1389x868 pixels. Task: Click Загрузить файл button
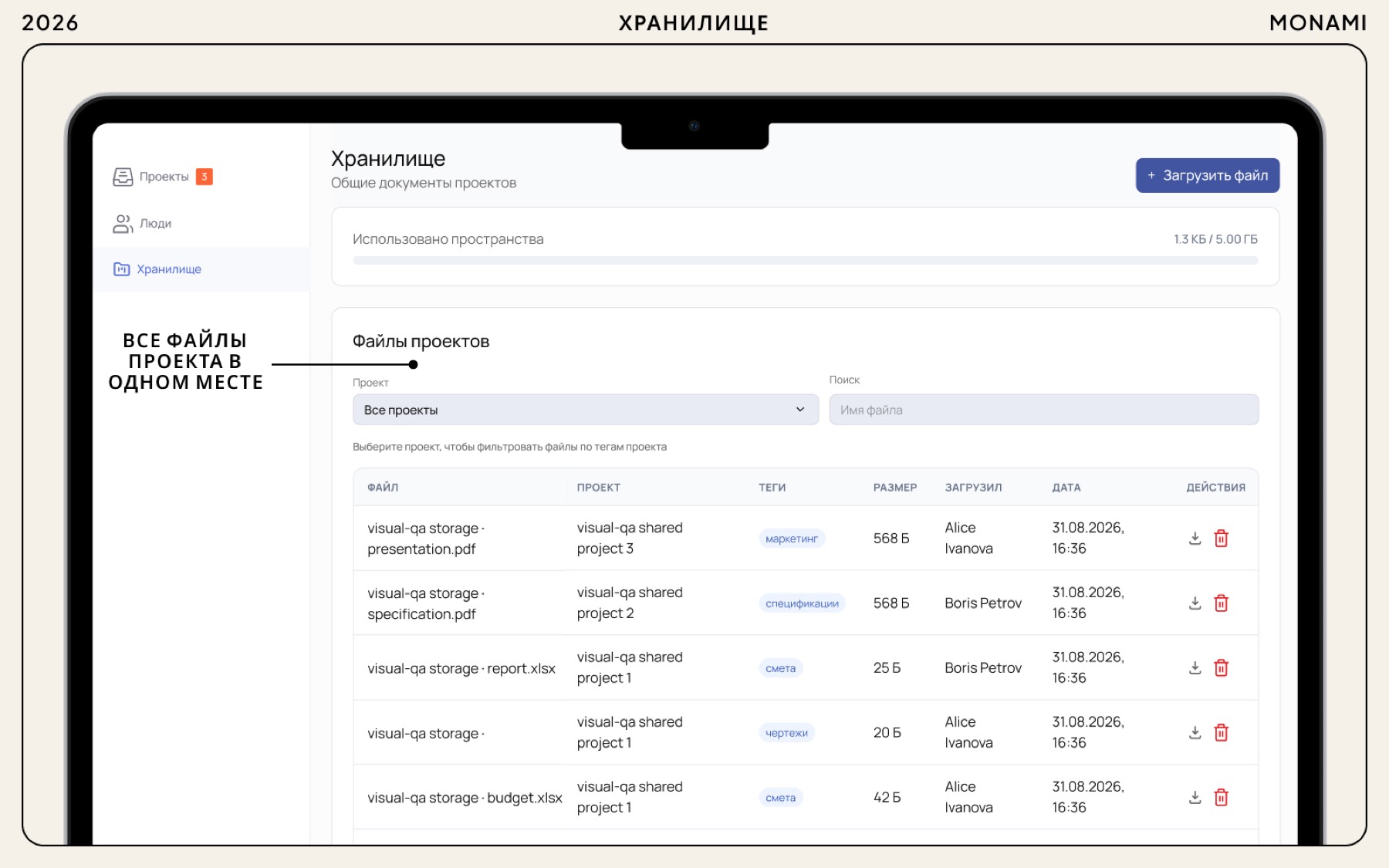[x=1207, y=175]
